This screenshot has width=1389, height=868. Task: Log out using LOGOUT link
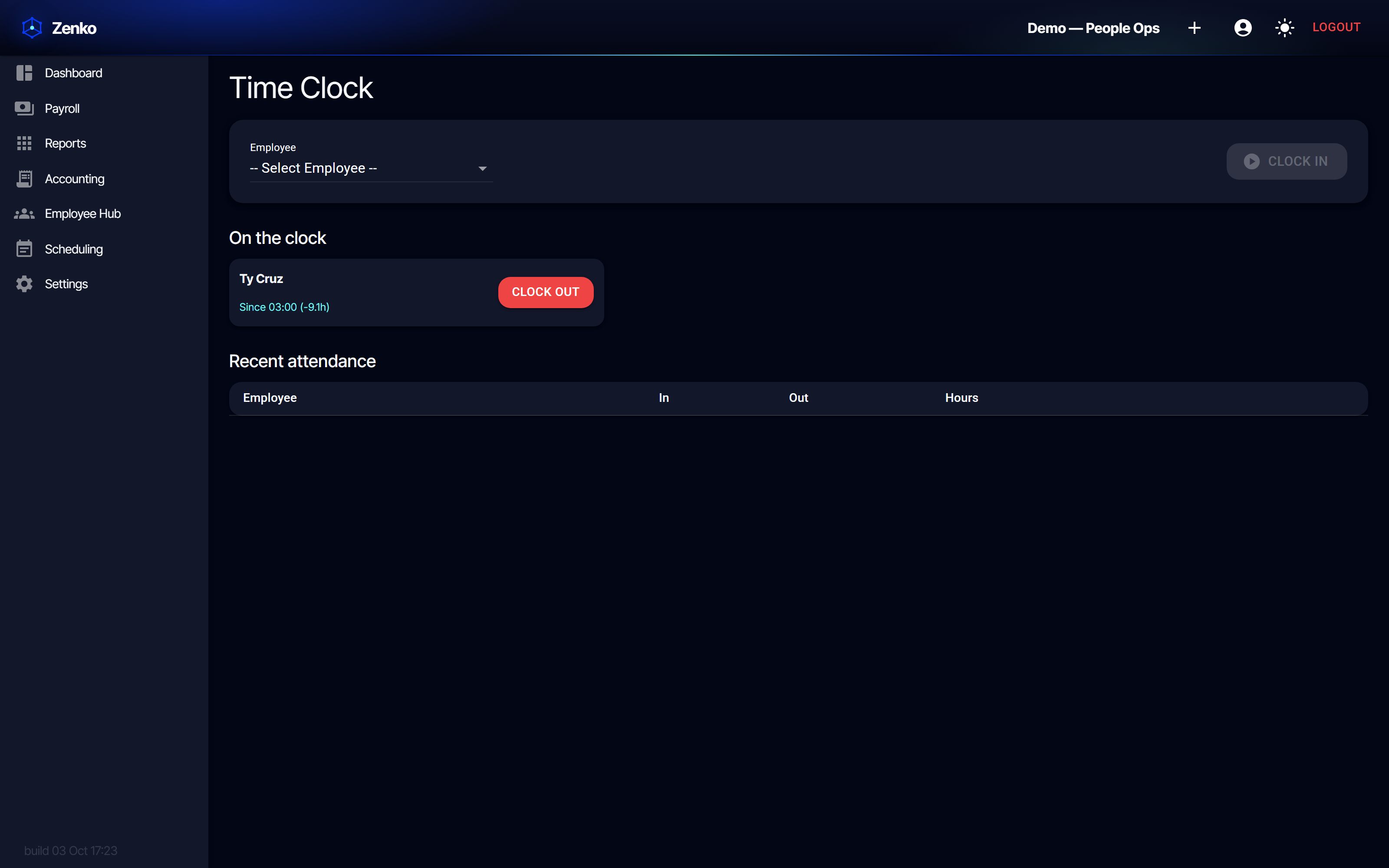[x=1336, y=27]
